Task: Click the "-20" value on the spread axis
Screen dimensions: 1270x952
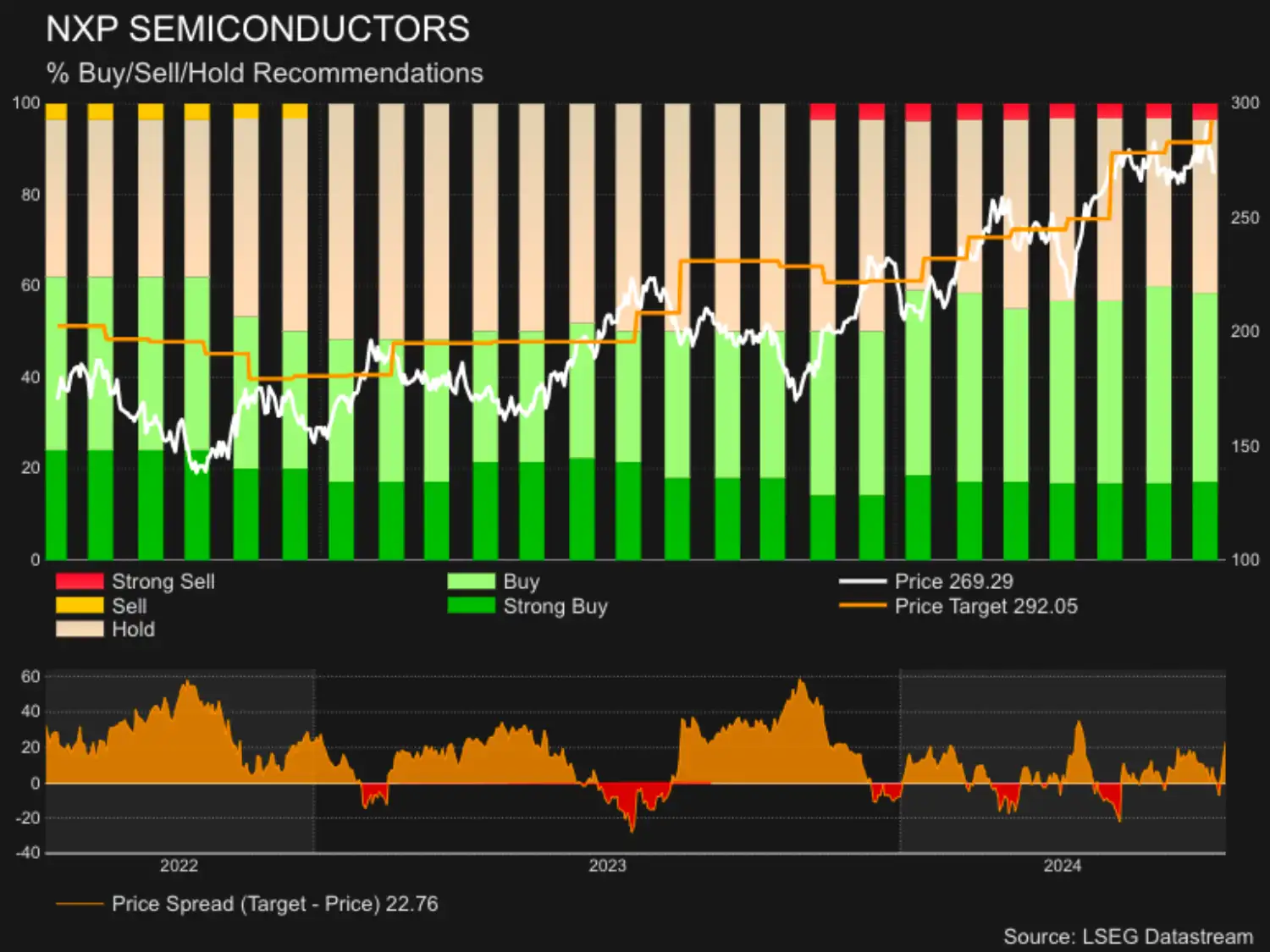Action: tap(28, 817)
